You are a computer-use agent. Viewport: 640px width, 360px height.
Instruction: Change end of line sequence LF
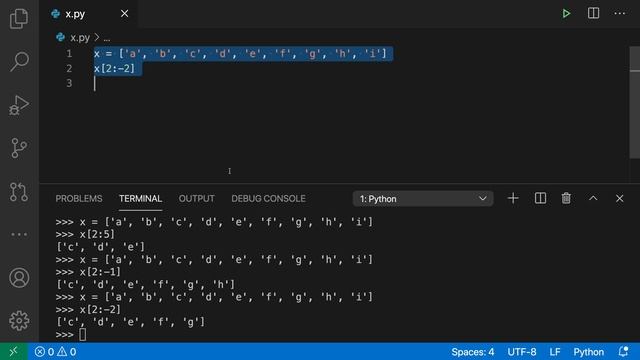point(555,351)
